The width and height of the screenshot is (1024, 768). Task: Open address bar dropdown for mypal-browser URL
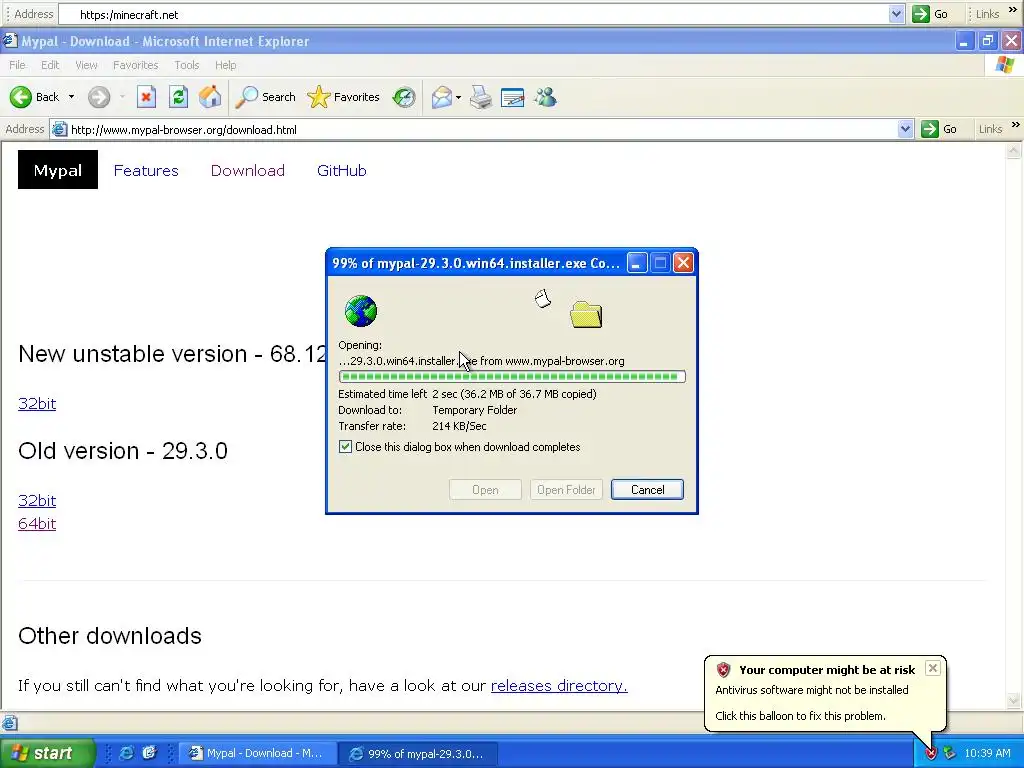click(904, 129)
